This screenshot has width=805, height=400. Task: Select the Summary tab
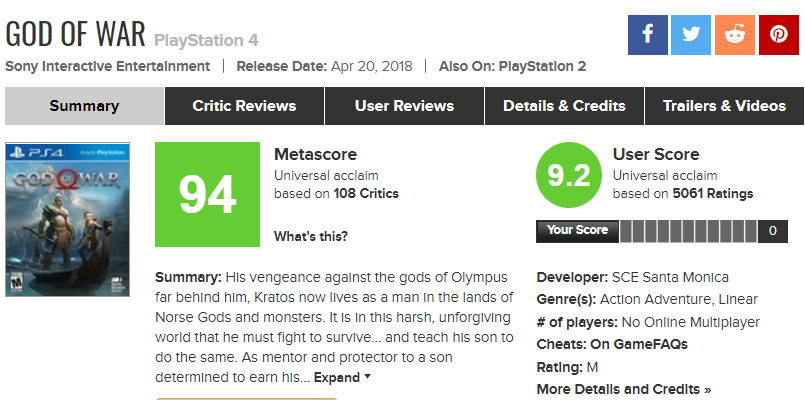point(84,106)
